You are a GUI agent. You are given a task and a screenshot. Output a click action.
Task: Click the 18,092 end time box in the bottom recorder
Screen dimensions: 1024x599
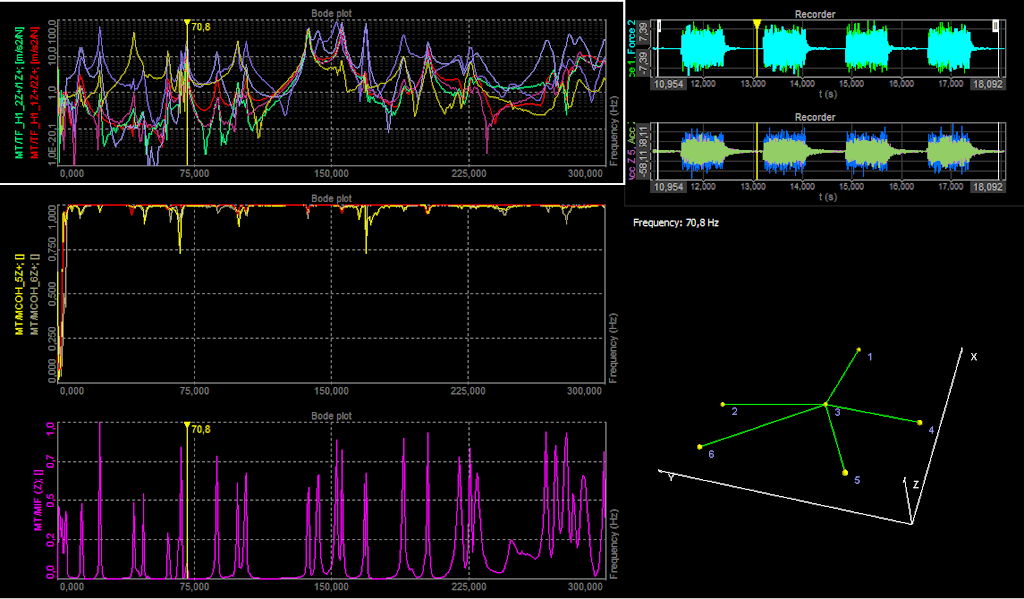tap(987, 187)
